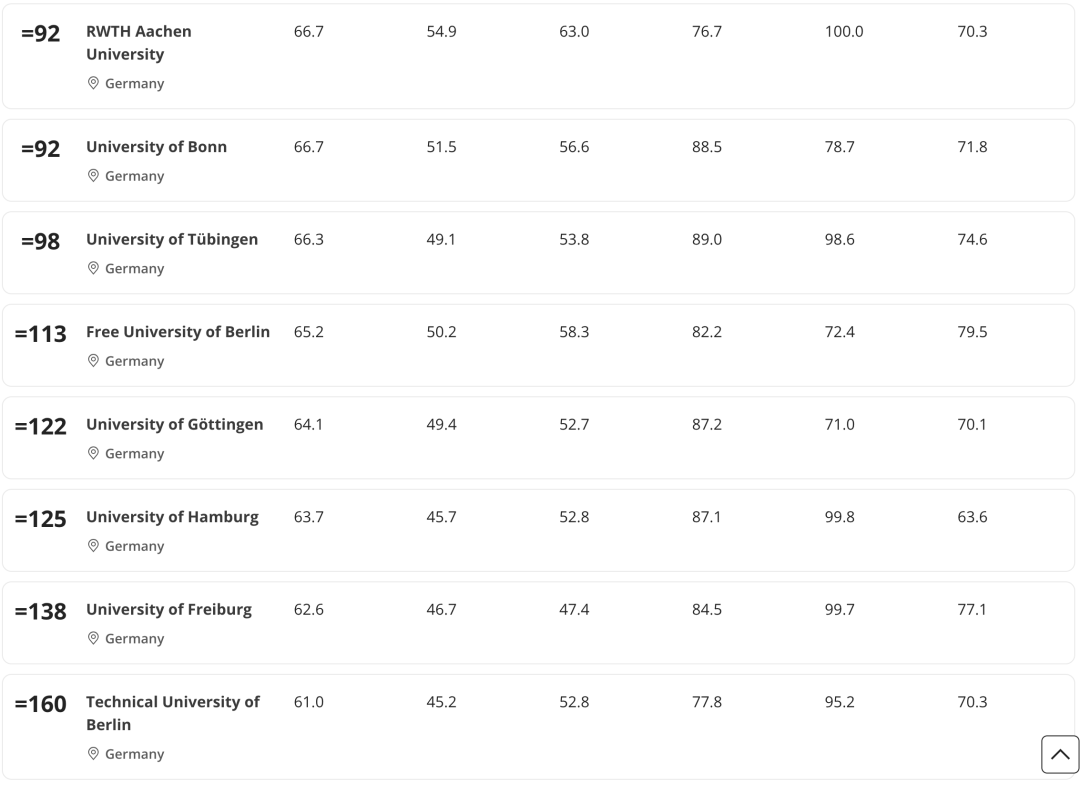
Task: Click location pin under Technical University of Berlin
Action: tap(94, 754)
